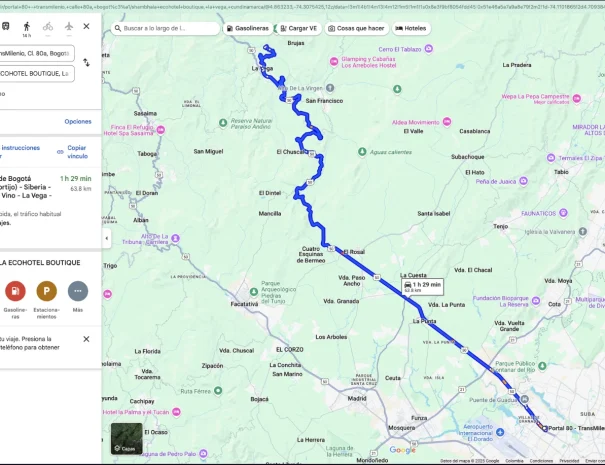Click the 1 h 29 min route callout
The image size is (605, 465).
click(422, 287)
